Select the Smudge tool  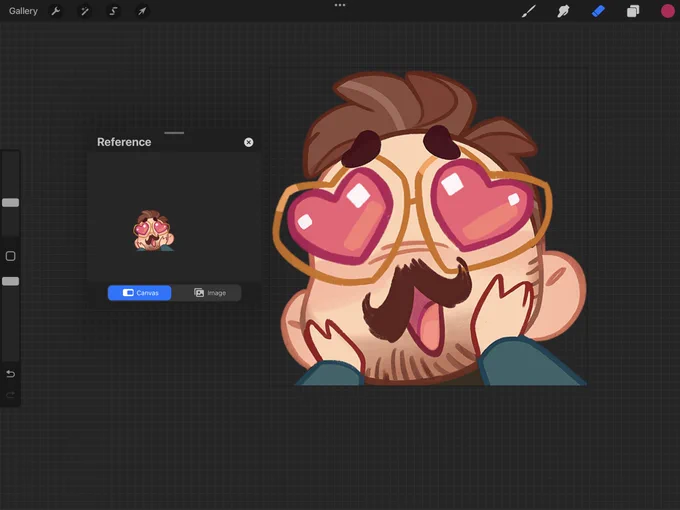[x=563, y=11]
